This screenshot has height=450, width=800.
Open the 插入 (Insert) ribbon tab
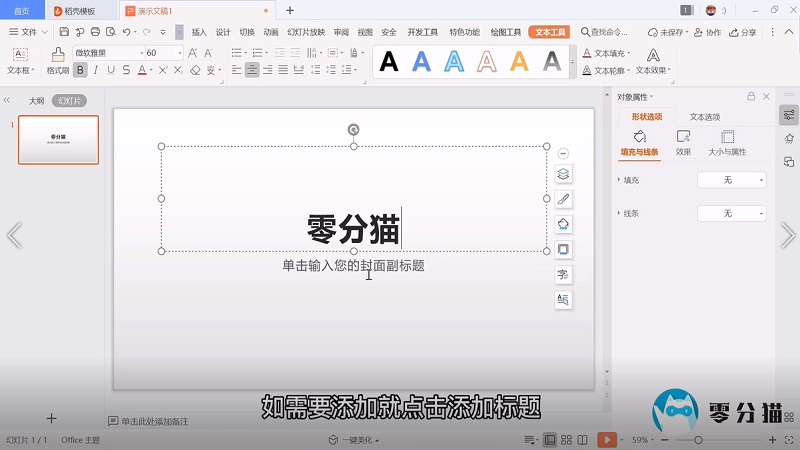coord(199,32)
